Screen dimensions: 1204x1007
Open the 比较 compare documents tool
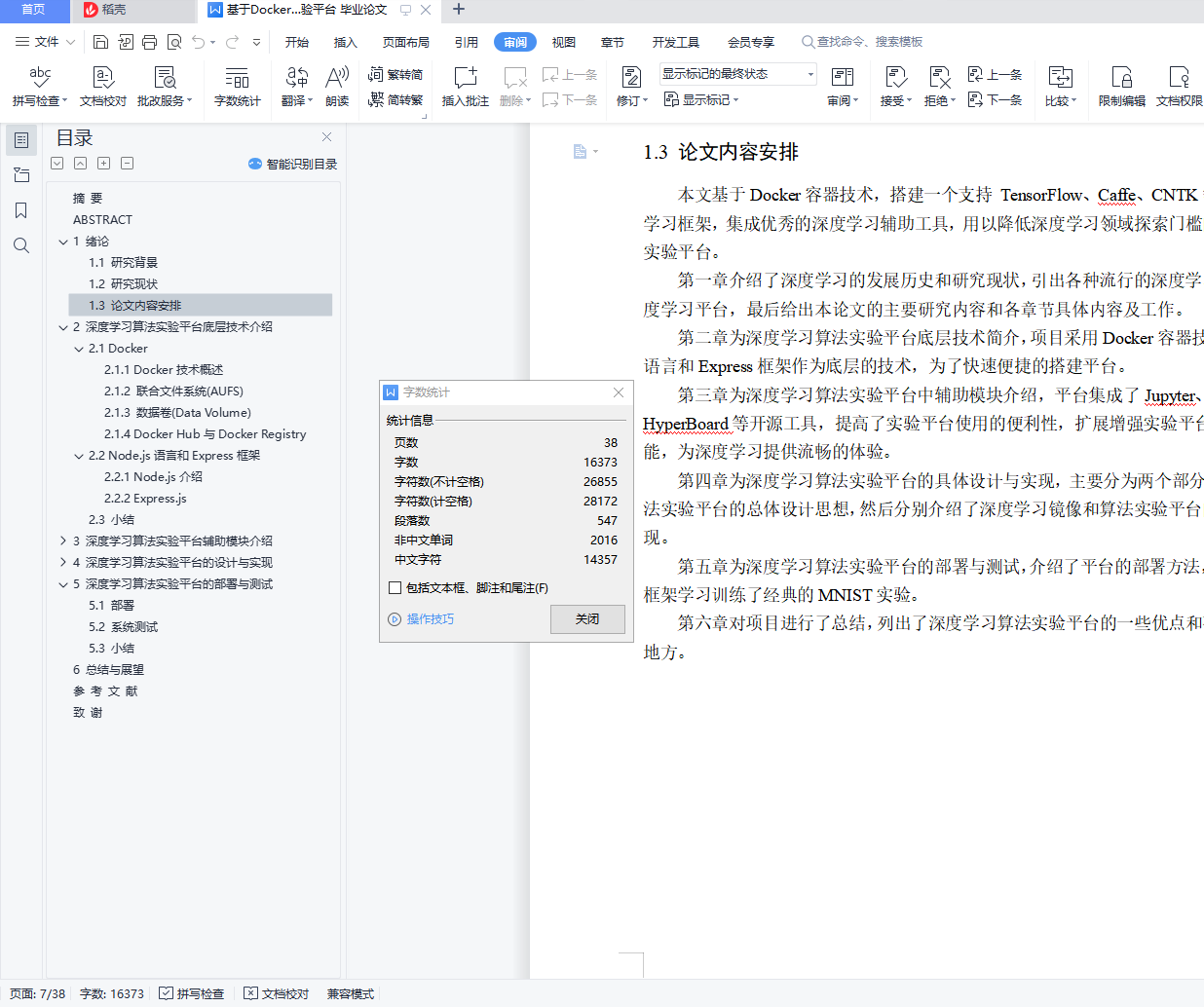[x=1060, y=86]
